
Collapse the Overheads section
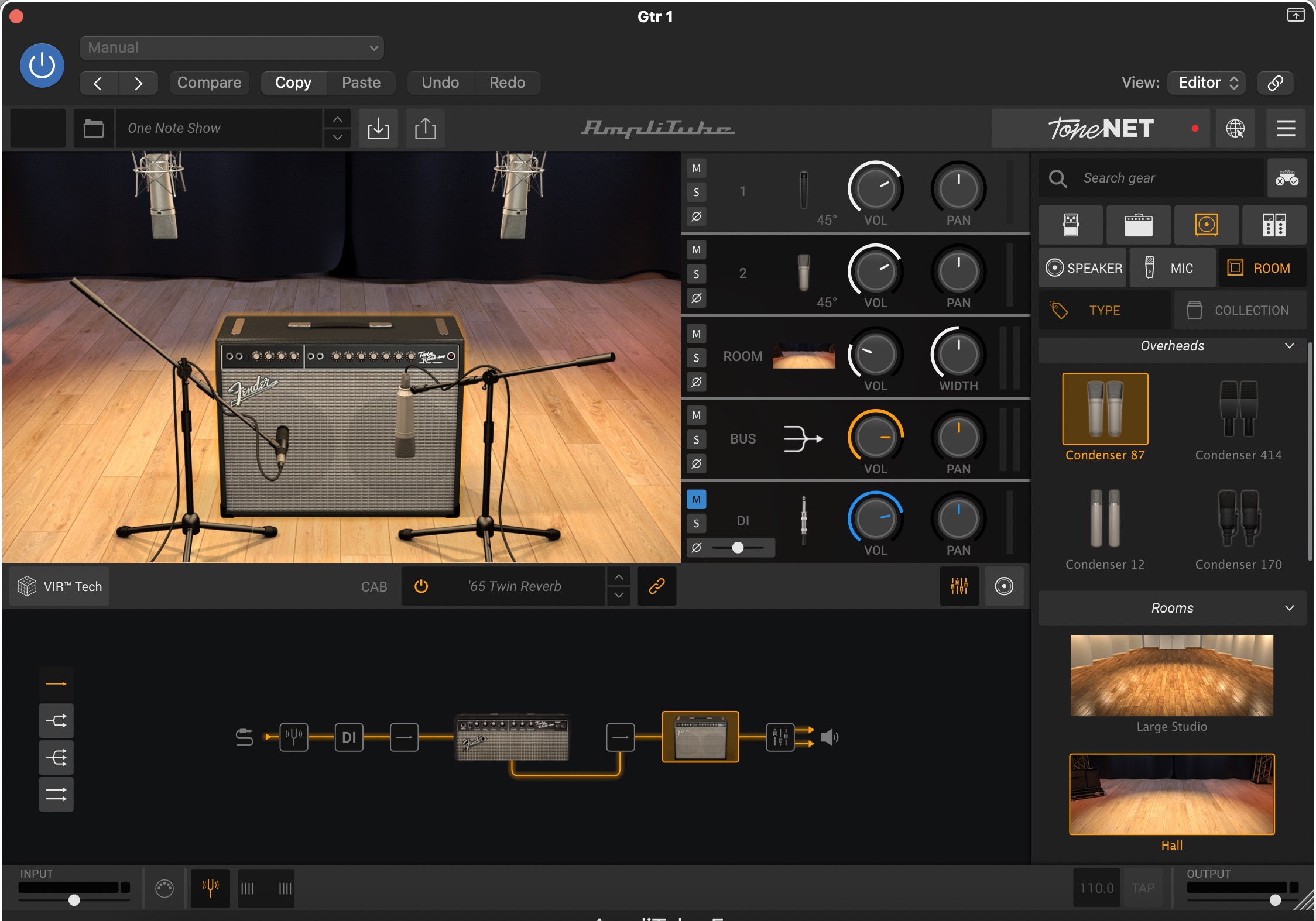(x=1289, y=346)
